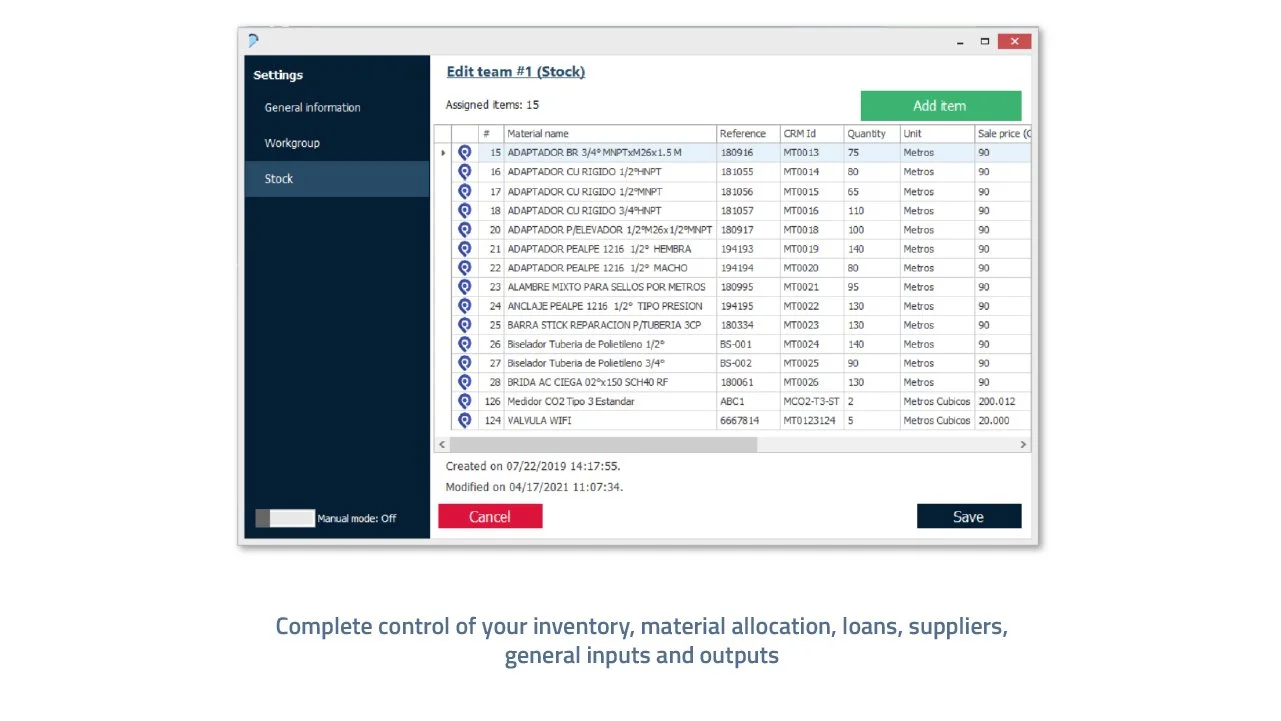Select Medidor CO2 Tipo 3 Estandar cell
The height and width of the screenshot is (721, 1281).
(x=610, y=401)
